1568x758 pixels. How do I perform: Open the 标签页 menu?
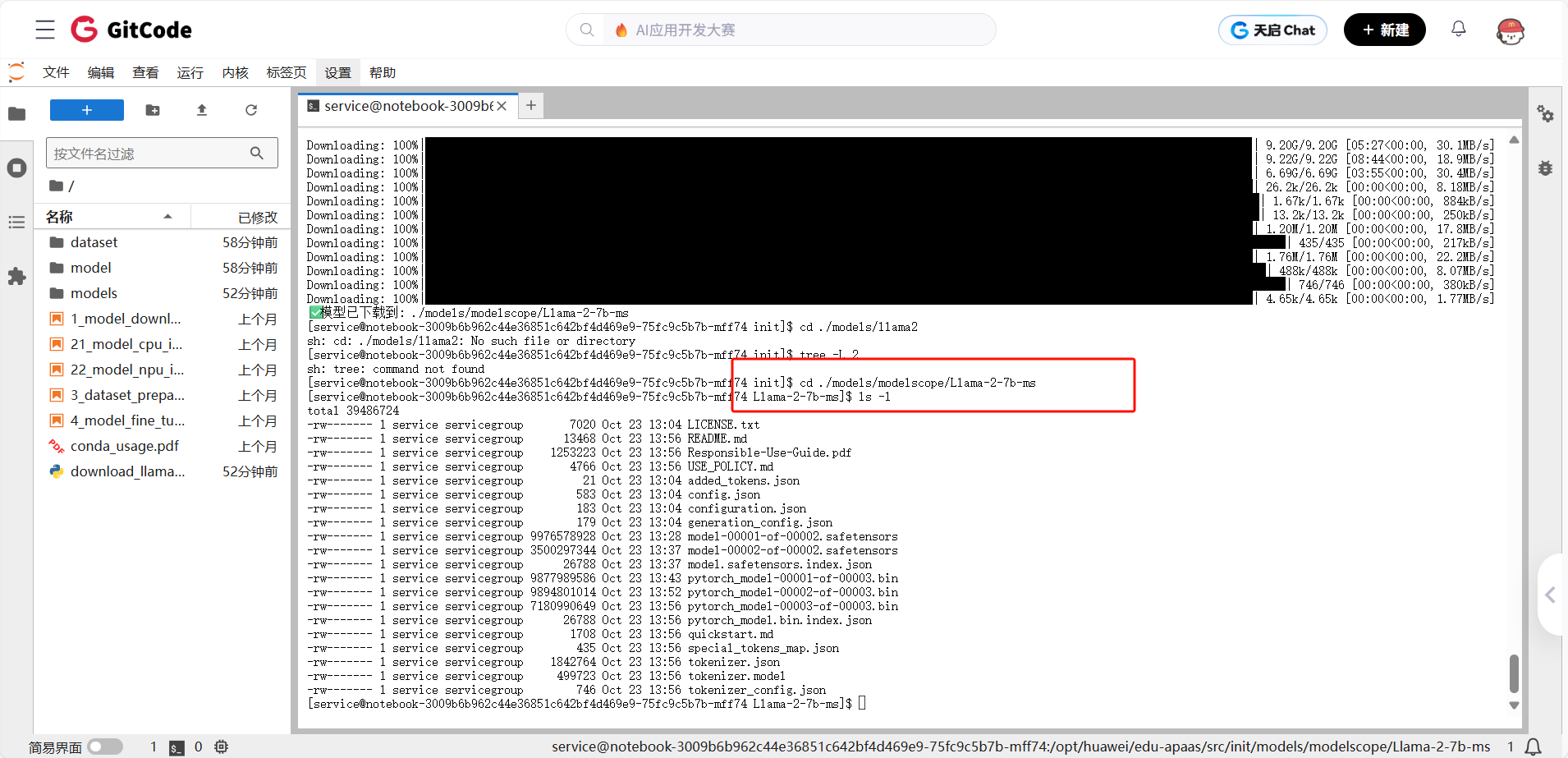(286, 72)
